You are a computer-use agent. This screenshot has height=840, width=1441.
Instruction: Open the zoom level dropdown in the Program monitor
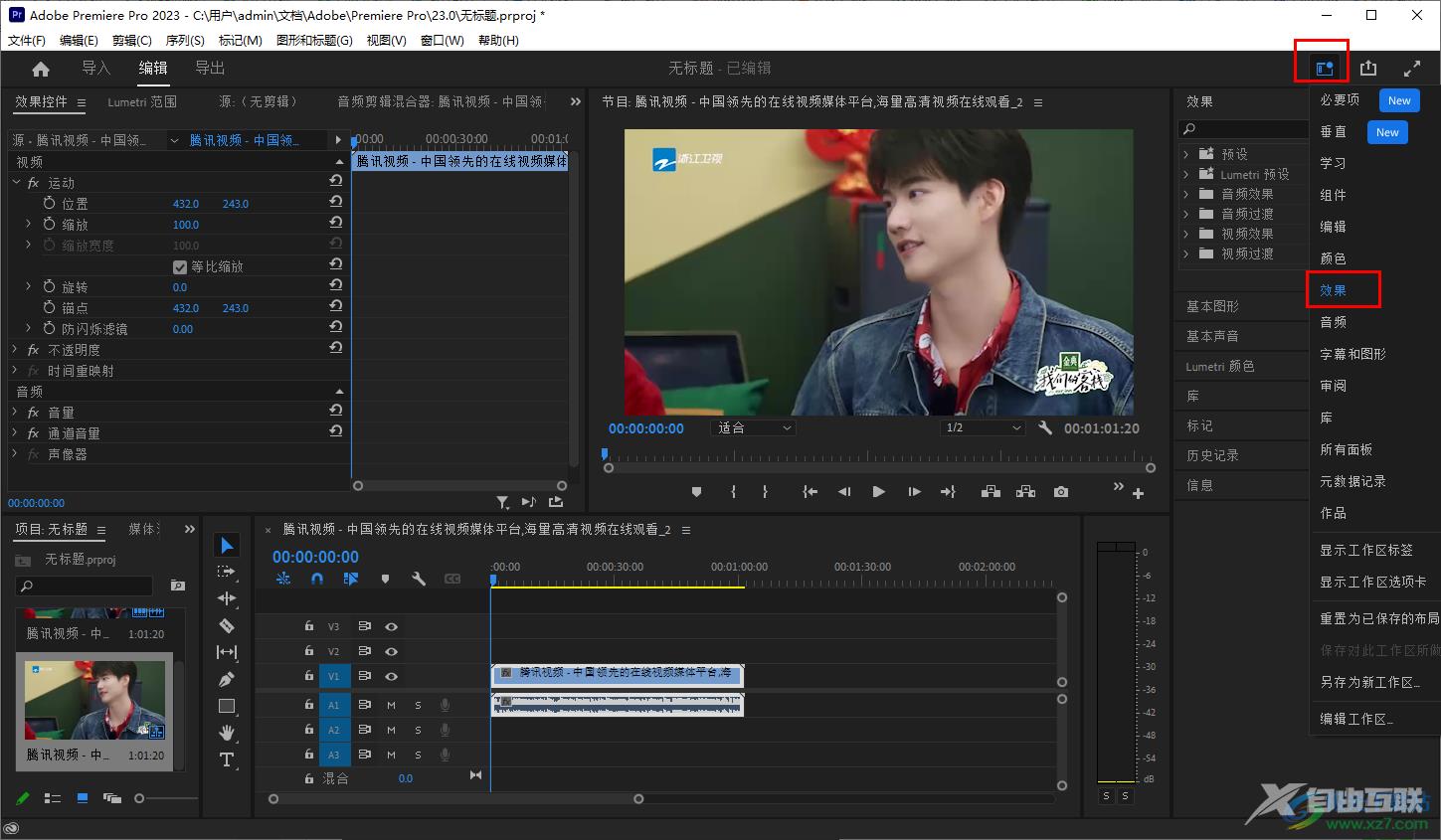[754, 427]
